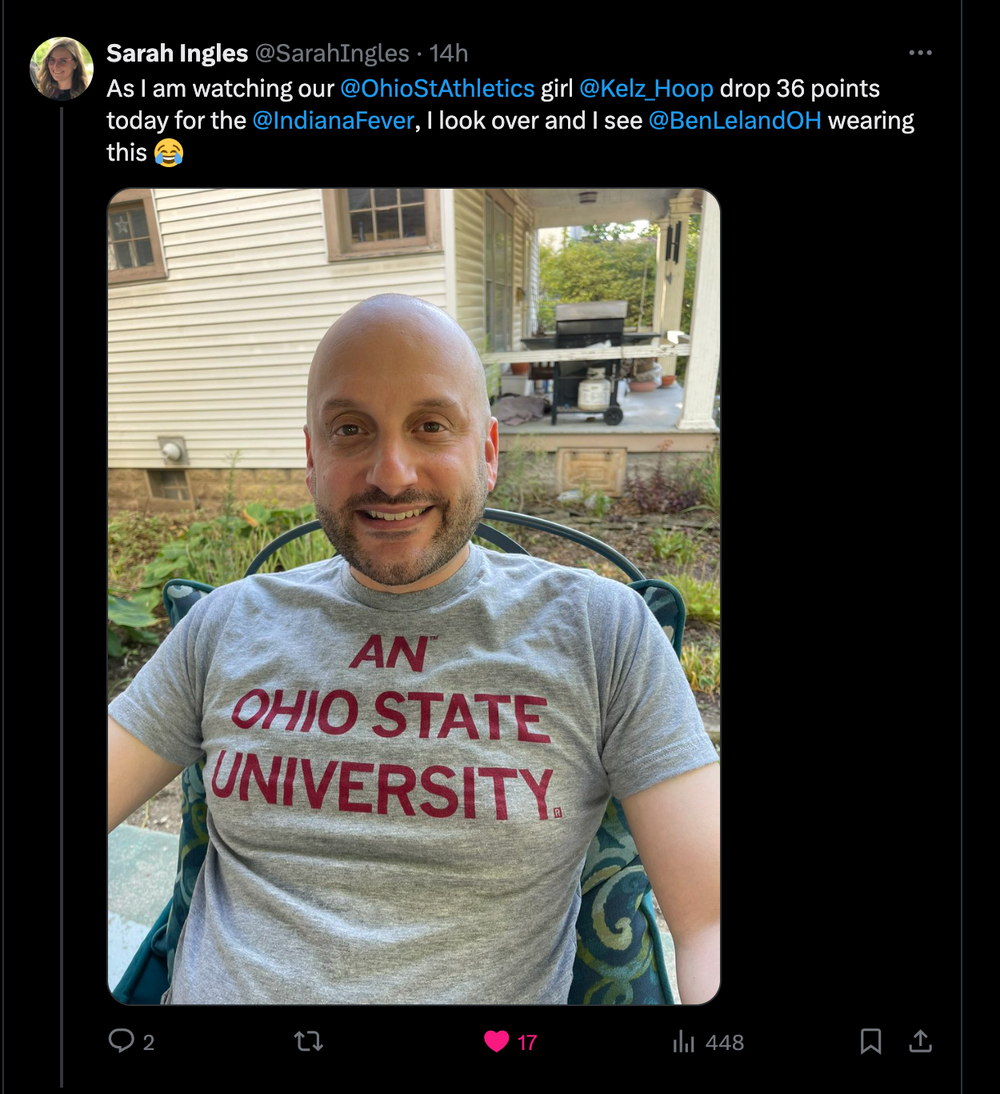
Task: Repost this tweet using the retweet icon
Action: (x=308, y=1041)
